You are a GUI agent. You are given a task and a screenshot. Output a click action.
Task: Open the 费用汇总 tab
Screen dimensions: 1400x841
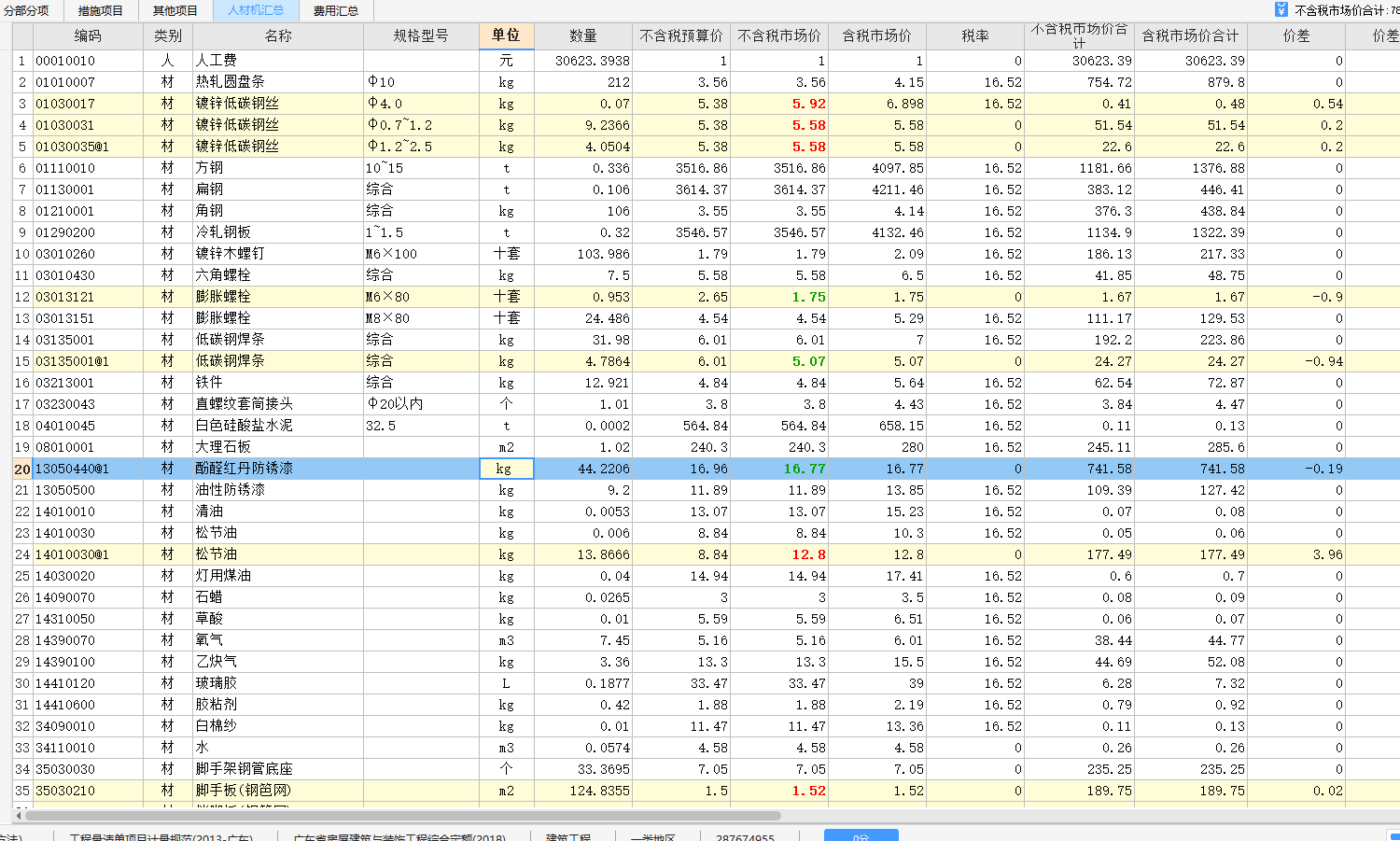336,10
